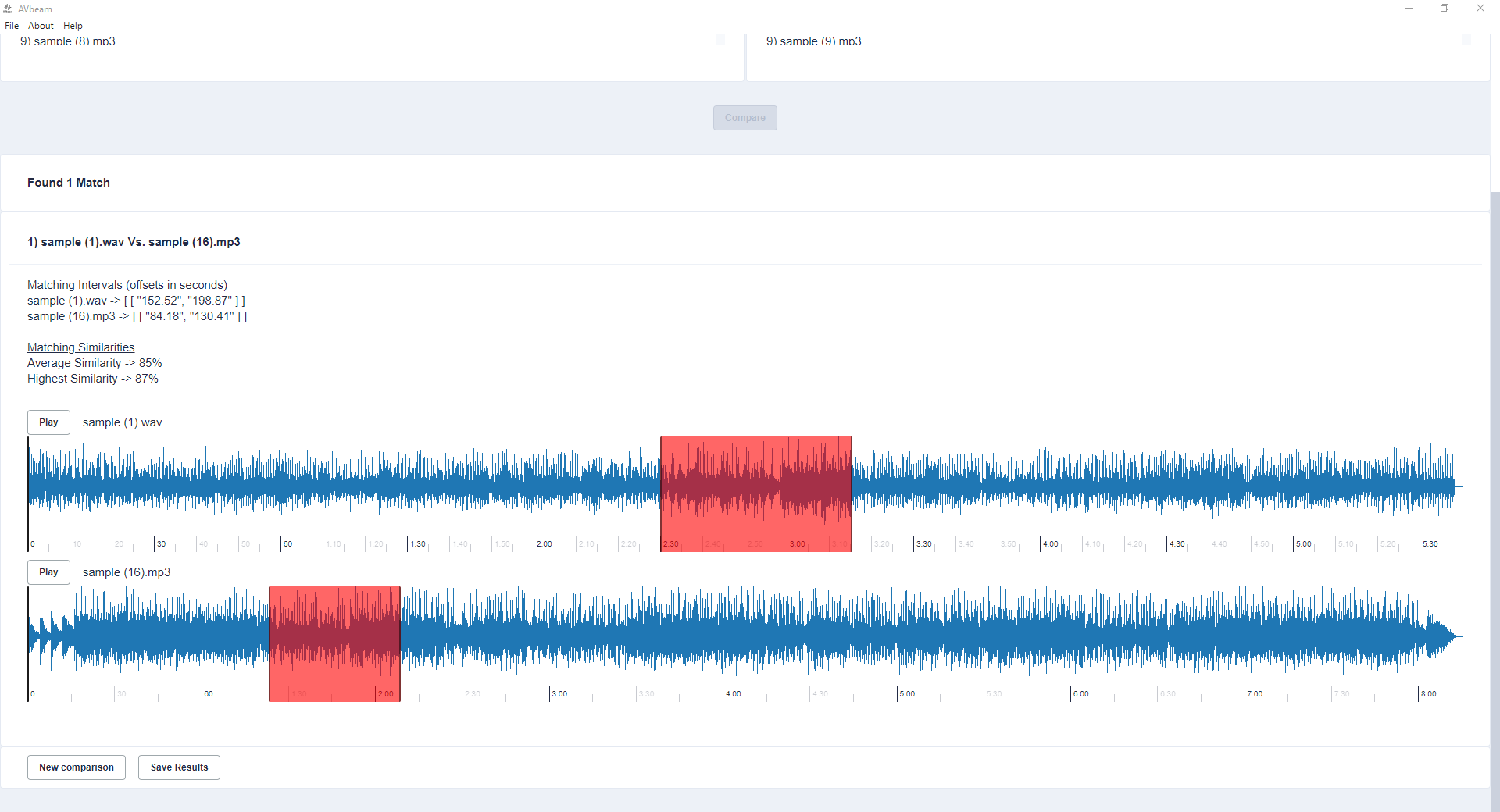Screen dimensions: 1500x812
Task: Open the Help menu
Action: click(x=72, y=25)
